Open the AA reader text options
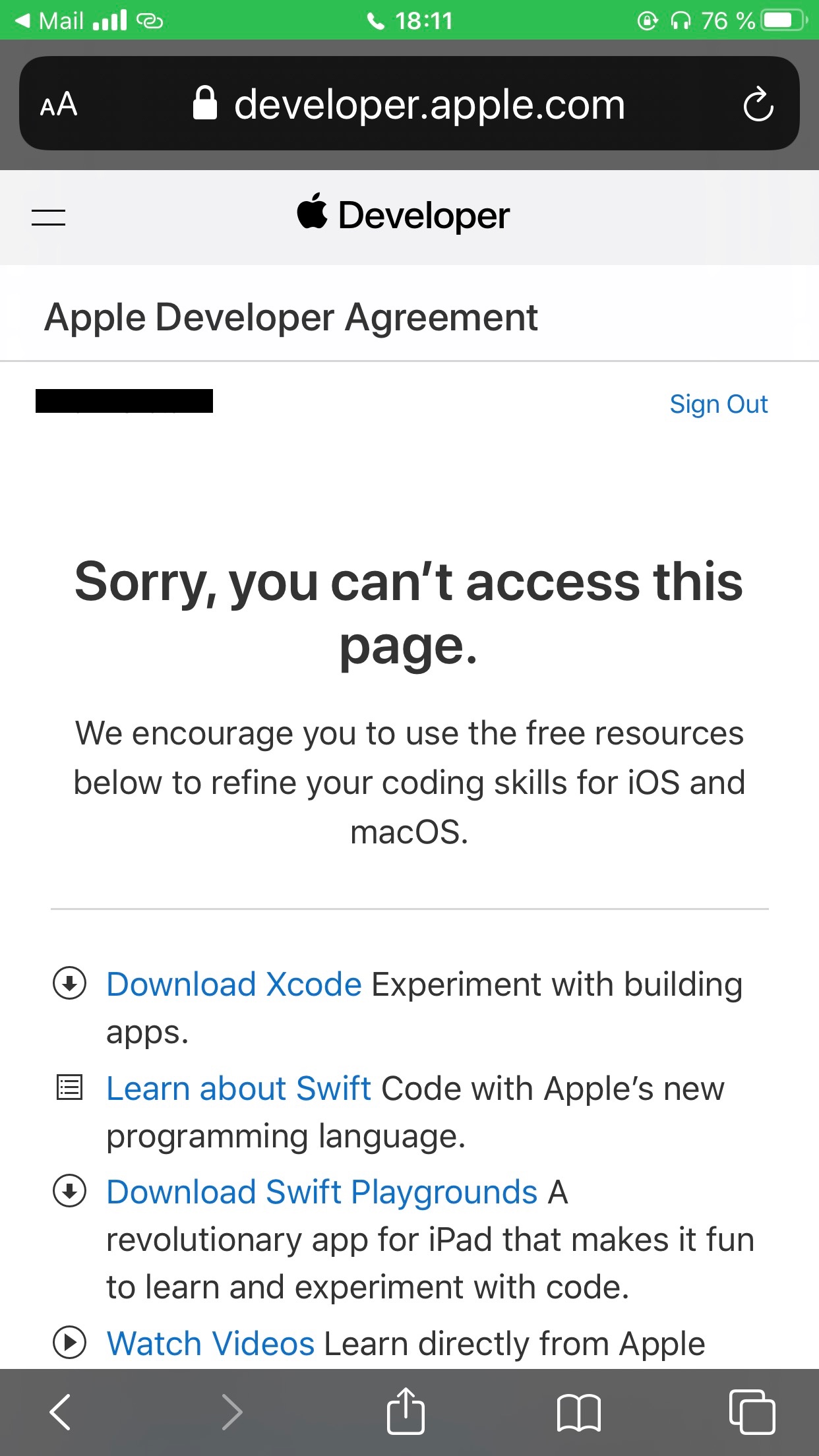This screenshot has width=819, height=1456. pyautogui.click(x=59, y=105)
